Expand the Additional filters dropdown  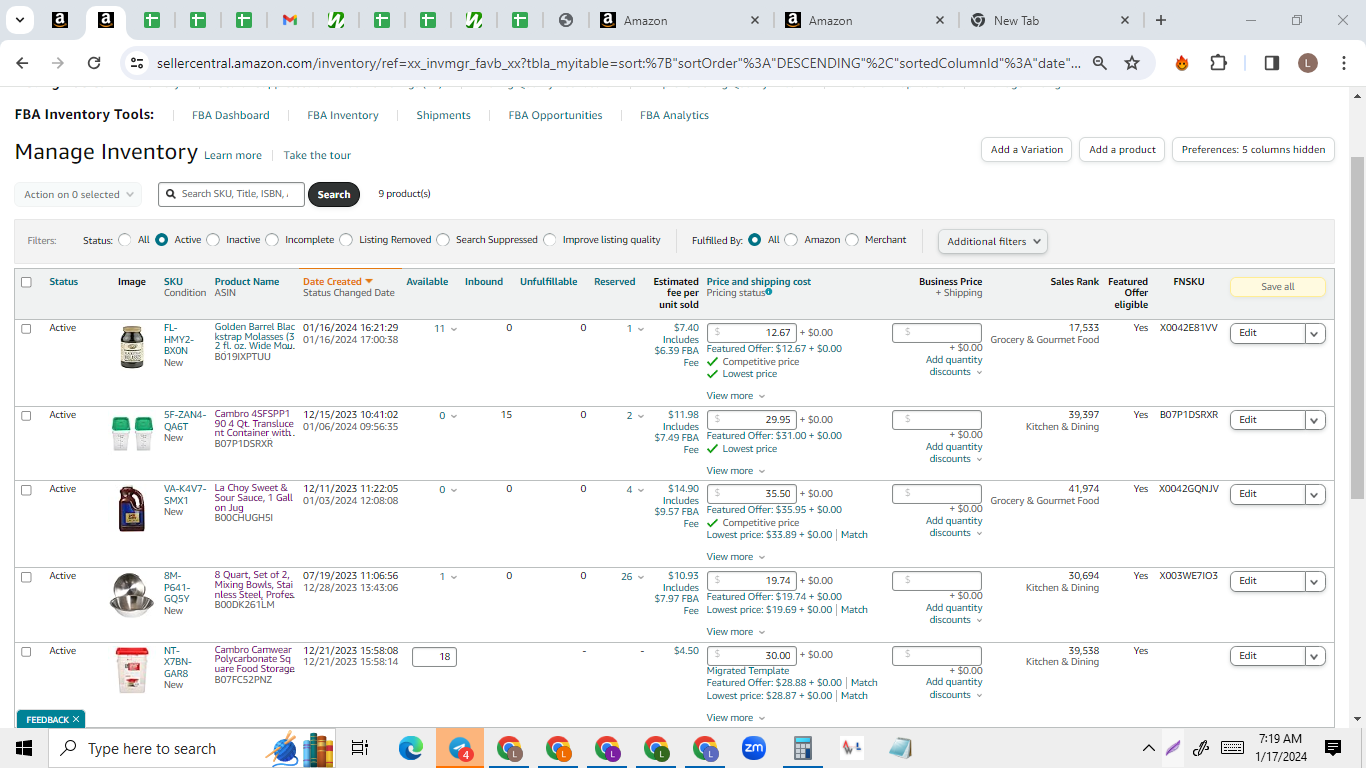coord(992,241)
